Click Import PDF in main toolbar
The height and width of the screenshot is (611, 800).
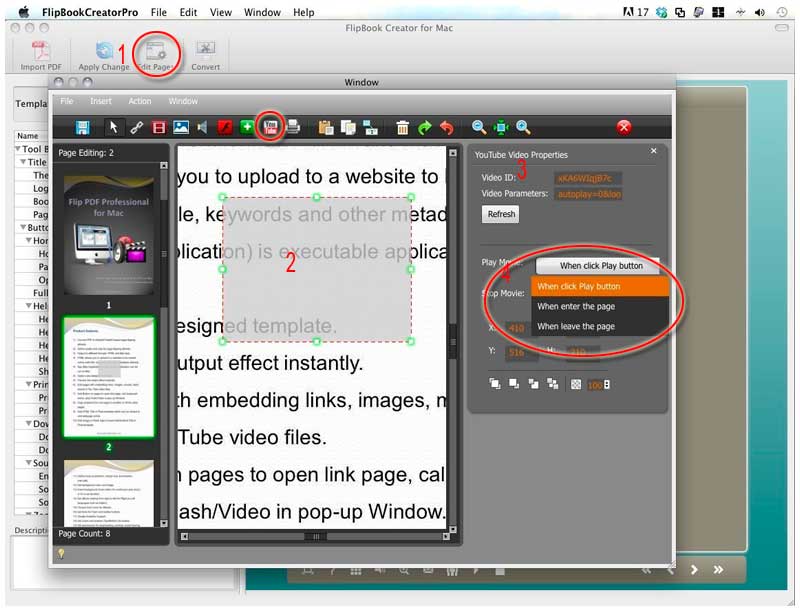click(x=41, y=56)
